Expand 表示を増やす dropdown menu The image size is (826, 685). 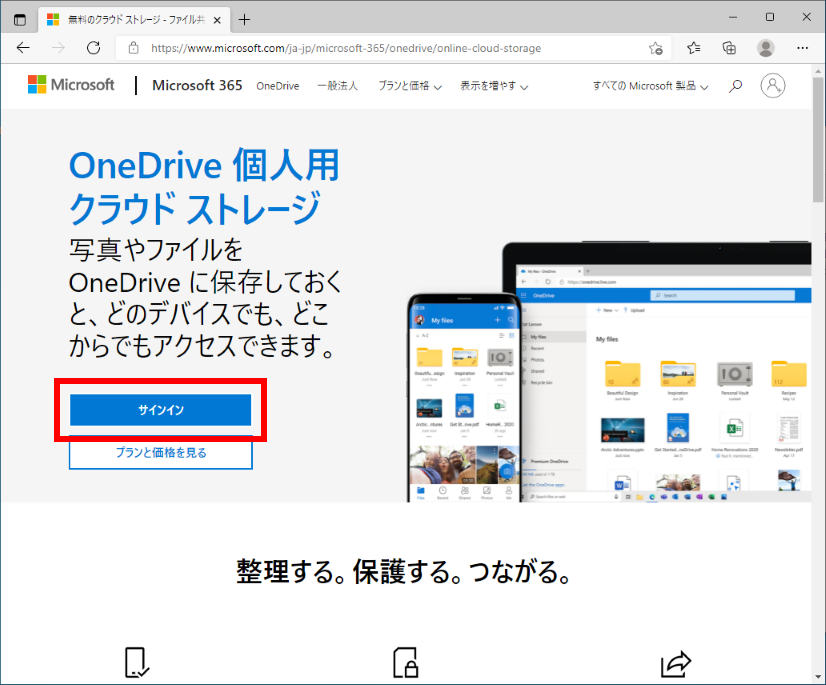pyautogui.click(x=494, y=86)
